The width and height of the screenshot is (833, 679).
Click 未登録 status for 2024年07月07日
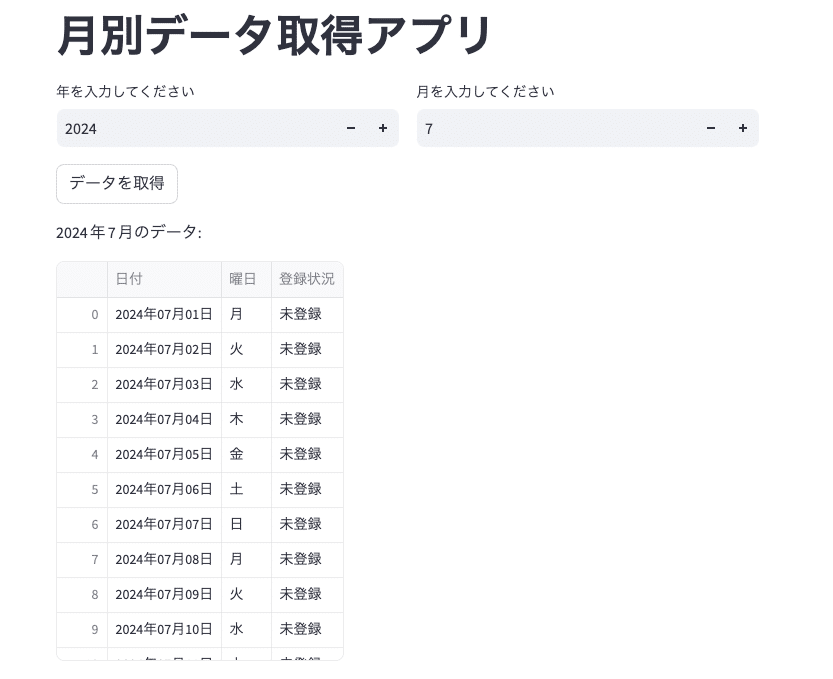pos(307,525)
